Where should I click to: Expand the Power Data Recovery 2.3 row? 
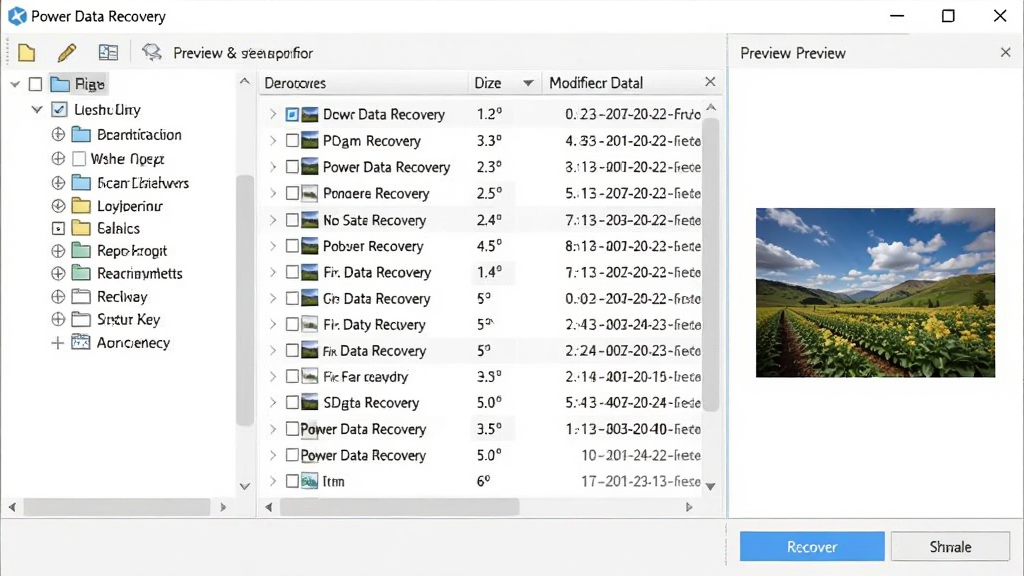pyautogui.click(x=273, y=167)
